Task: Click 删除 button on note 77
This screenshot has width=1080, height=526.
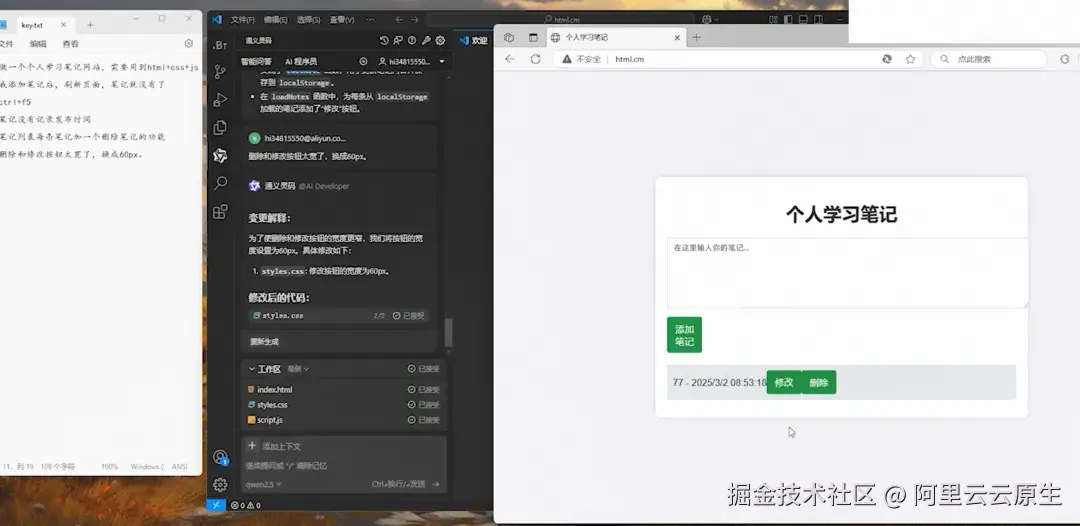Action: pyautogui.click(x=819, y=382)
